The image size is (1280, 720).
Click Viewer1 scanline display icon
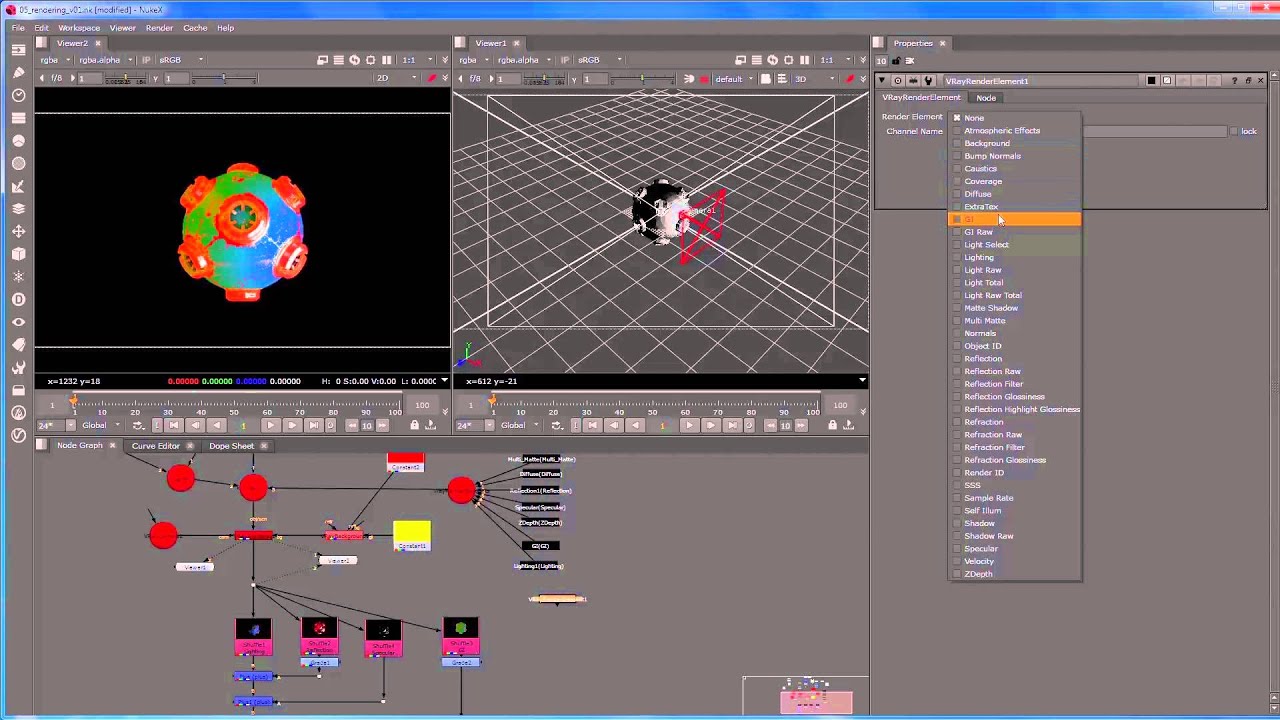coord(757,60)
